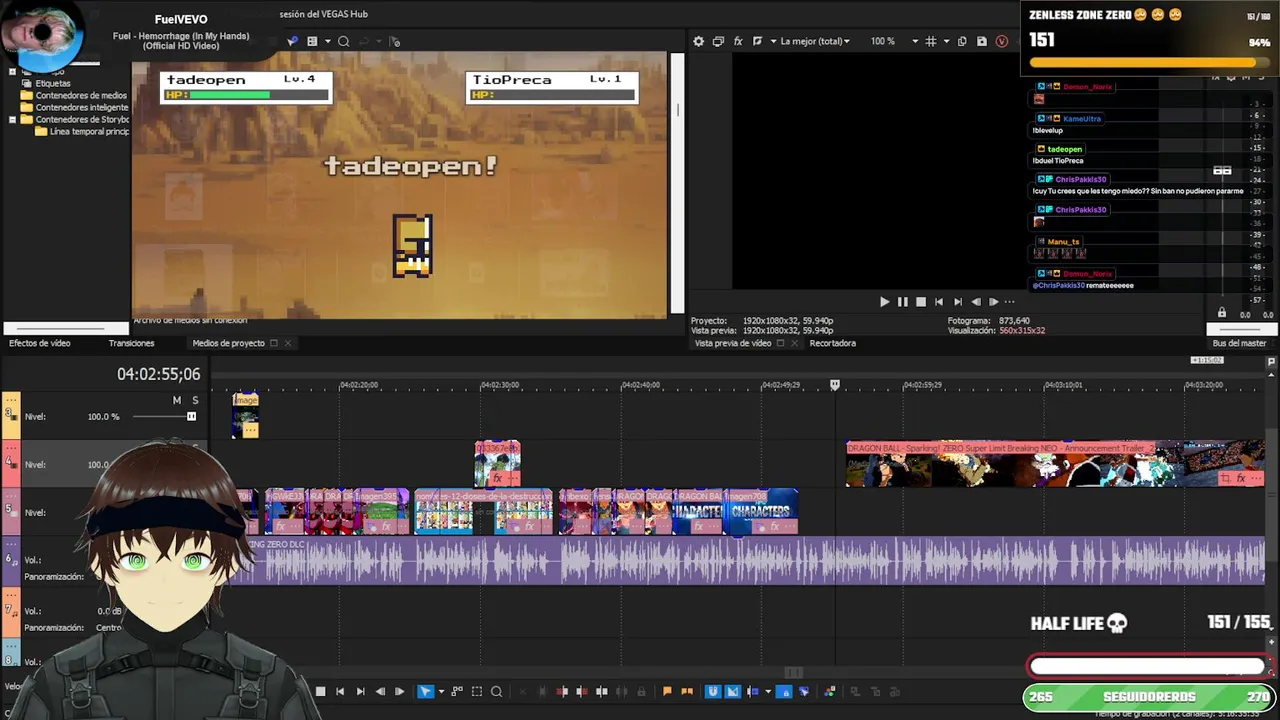Open video output fx icon in preview
1280x720 pixels.
[x=738, y=41]
